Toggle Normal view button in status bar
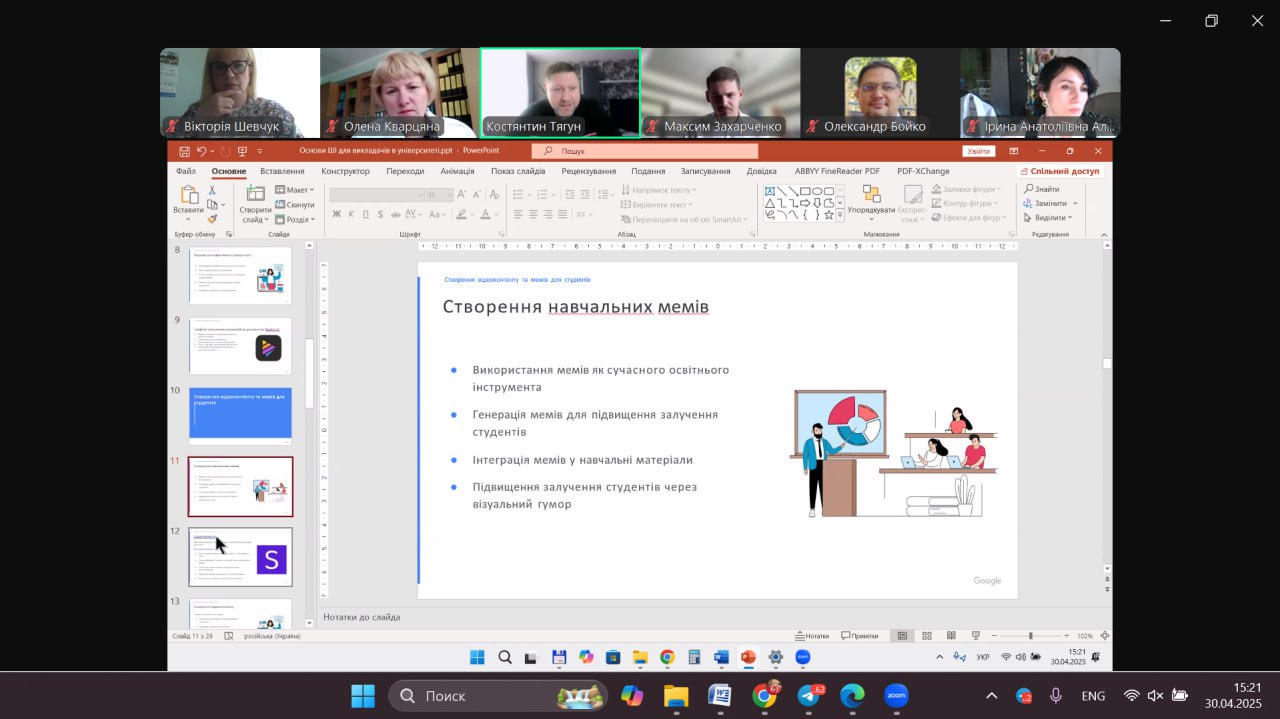 point(902,636)
